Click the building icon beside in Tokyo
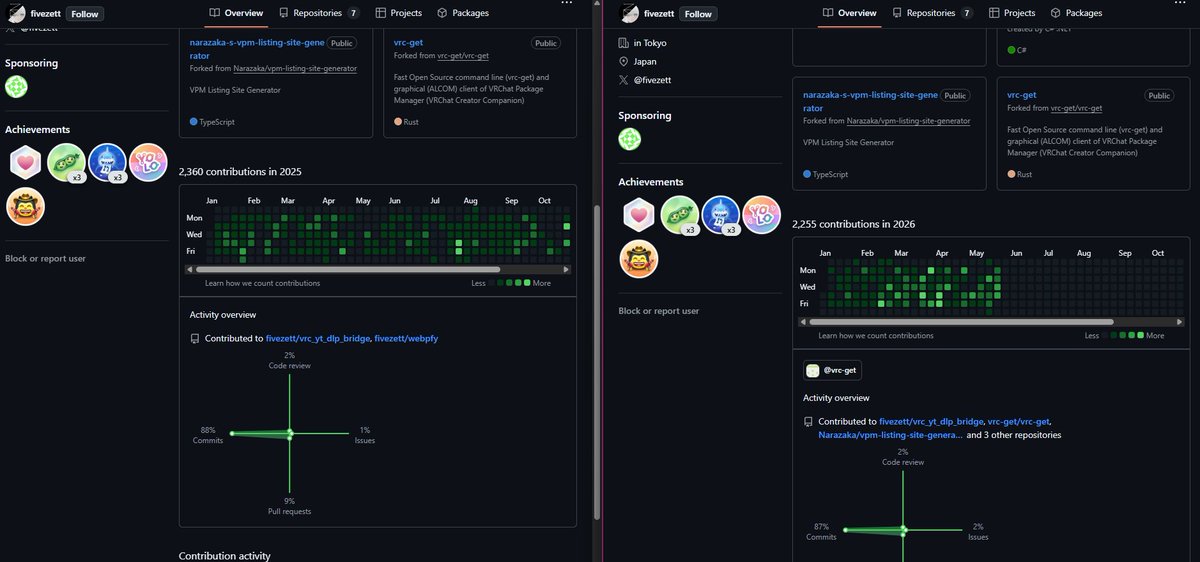Viewport: 1200px width, 562px height. (624, 43)
